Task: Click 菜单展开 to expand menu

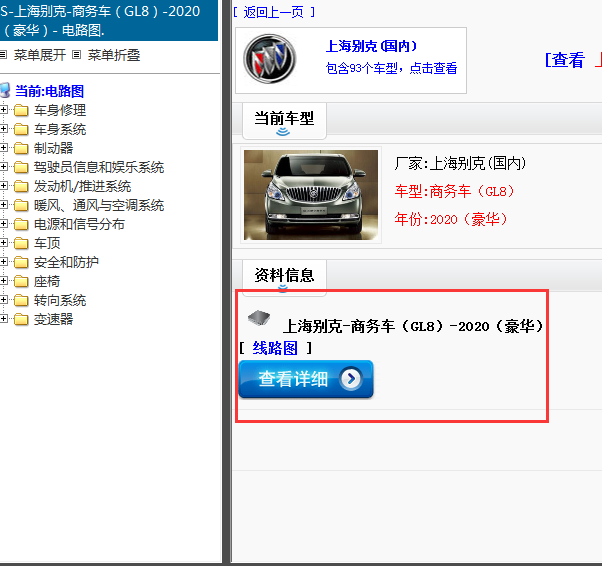Action: 40,55
